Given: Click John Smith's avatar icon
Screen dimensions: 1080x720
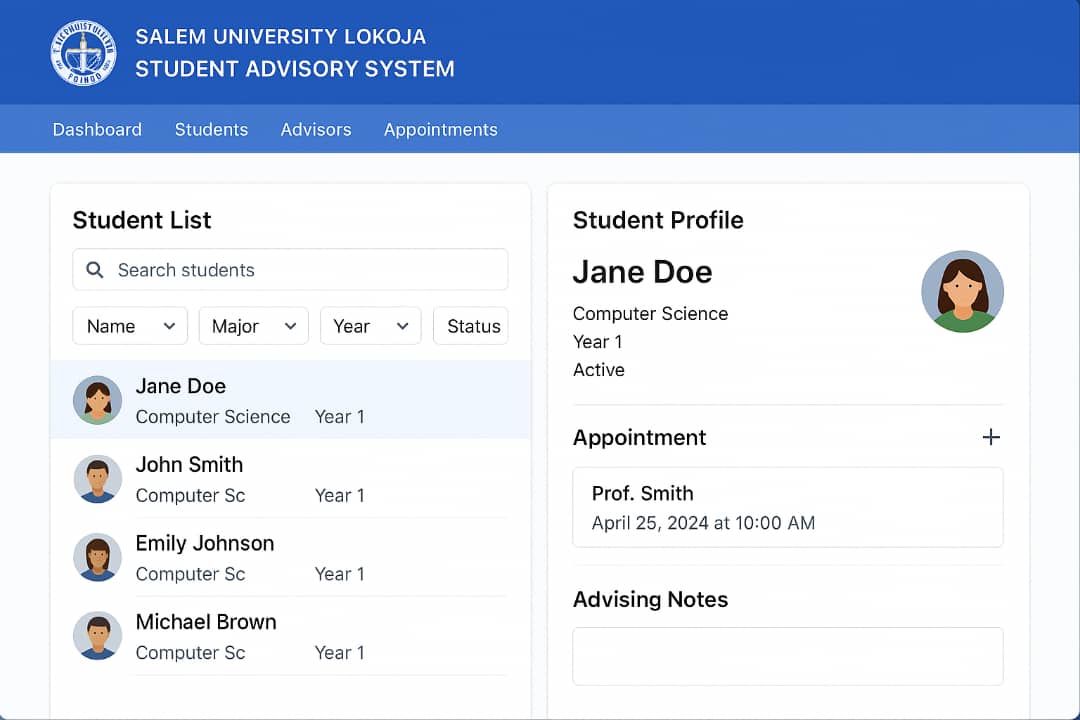Looking at the screenshot, I should point(97,479).
